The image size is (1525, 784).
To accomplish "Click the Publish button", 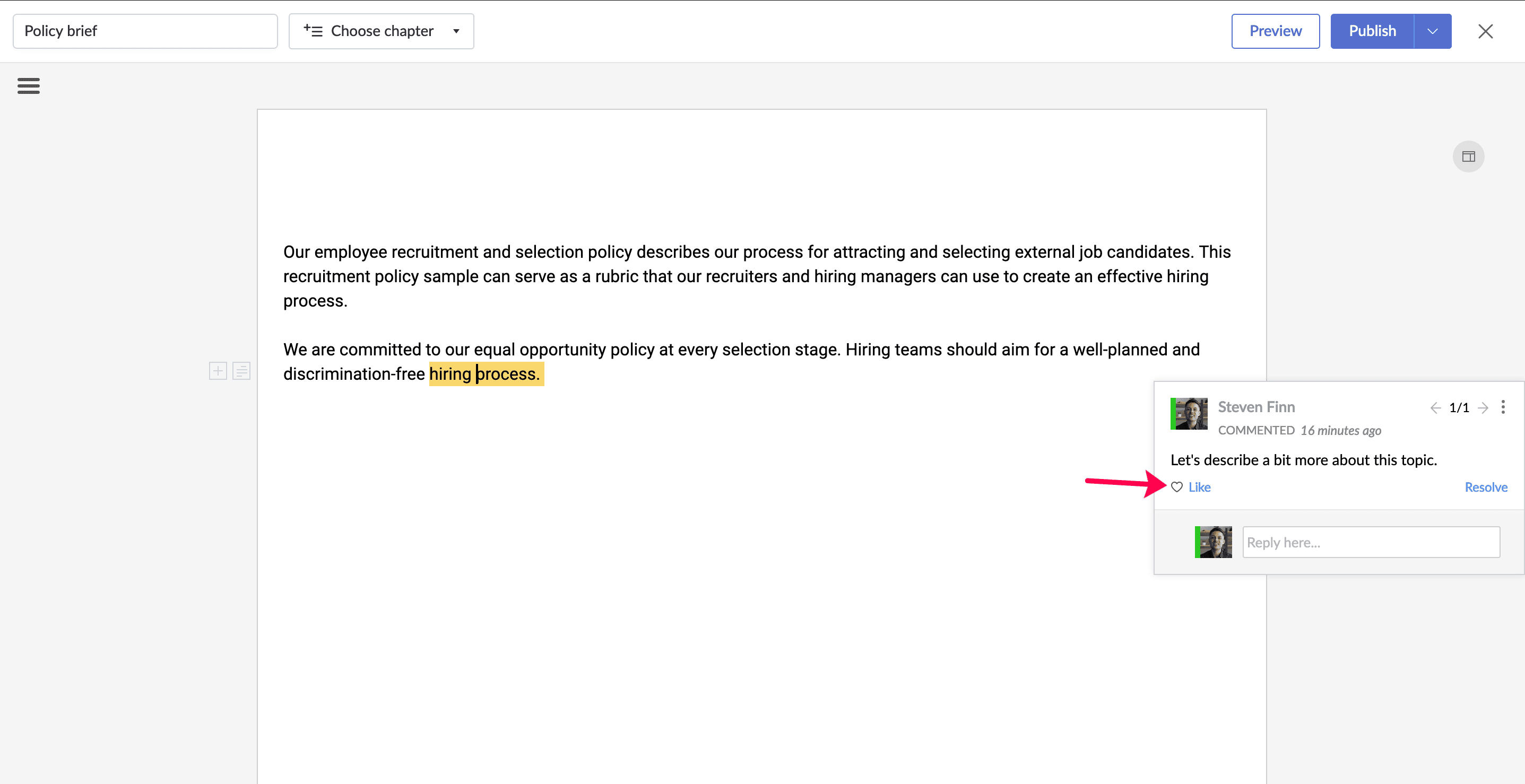I will point(1372,31).
